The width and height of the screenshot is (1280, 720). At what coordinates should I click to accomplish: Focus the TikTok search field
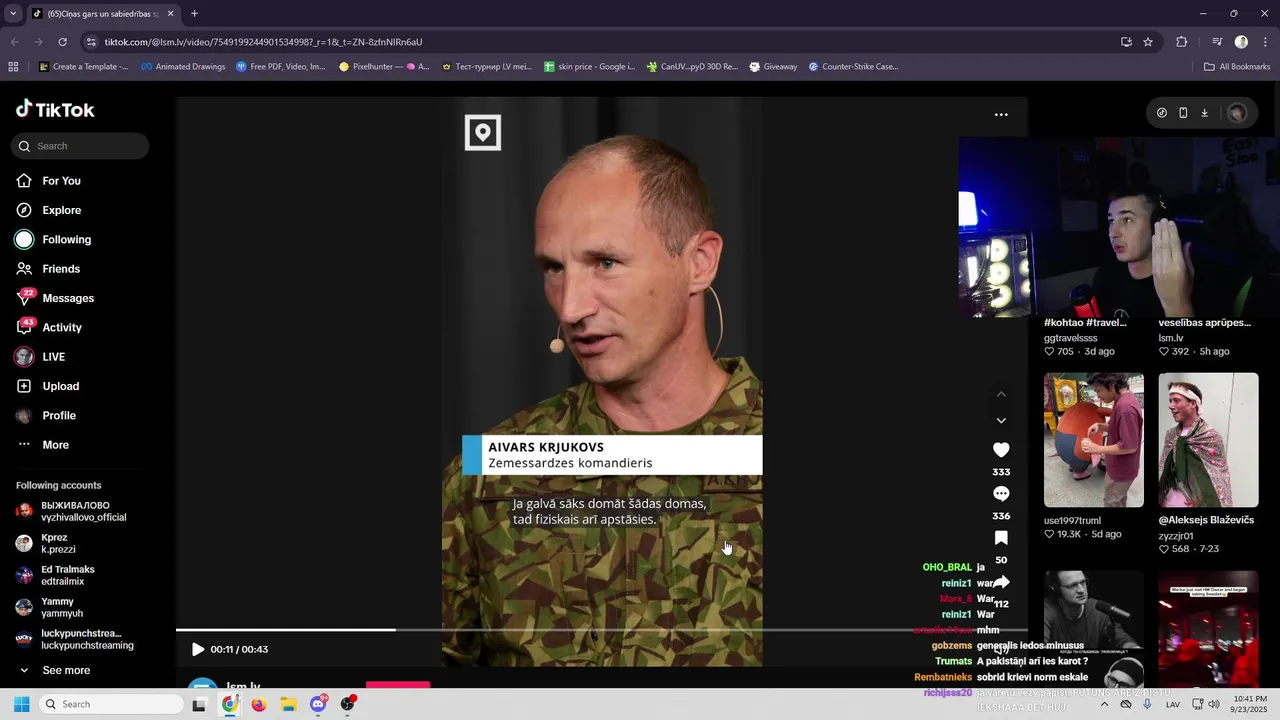tap(80, 146)
